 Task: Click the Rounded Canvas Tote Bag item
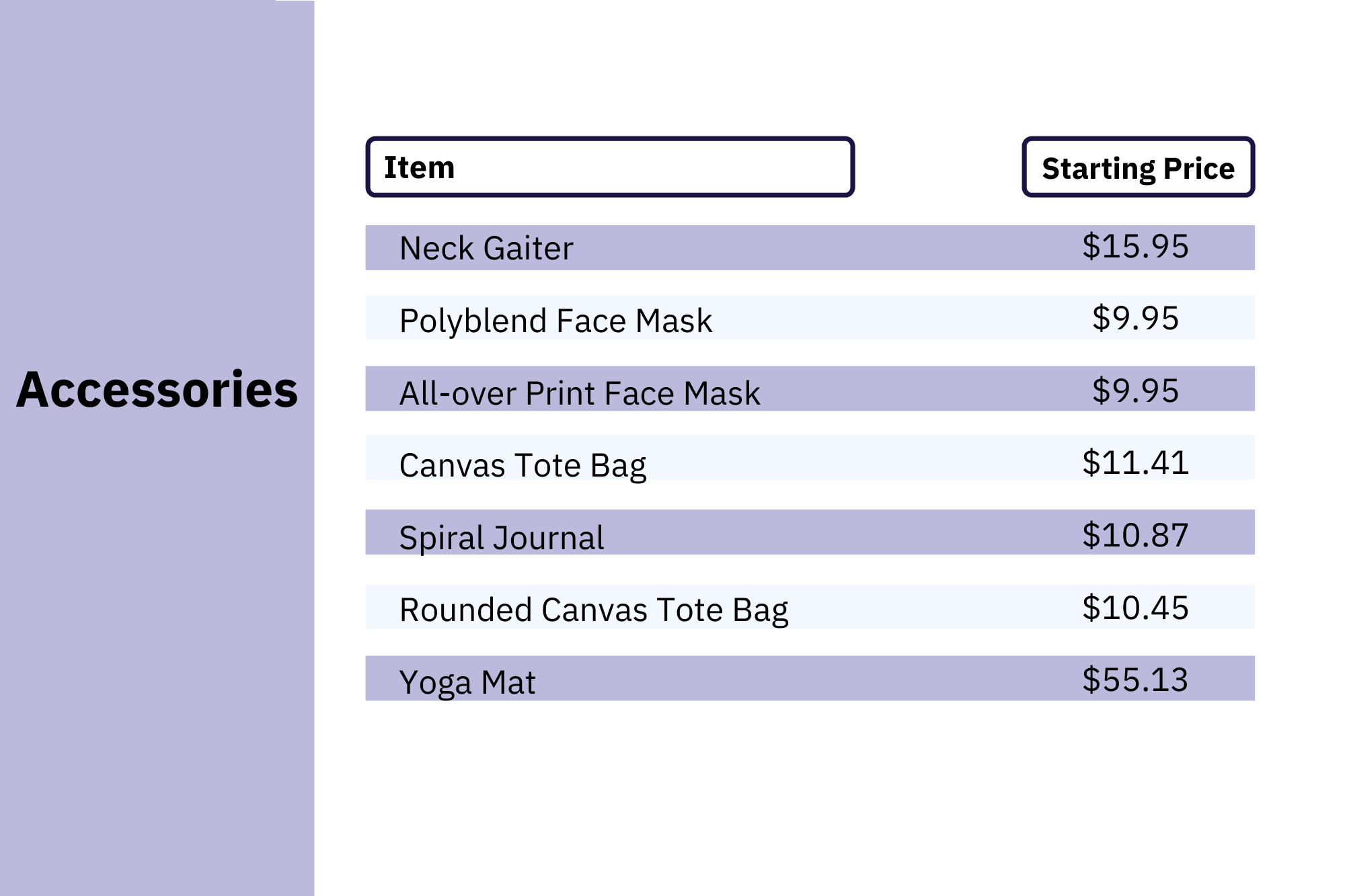click(593, 610)
